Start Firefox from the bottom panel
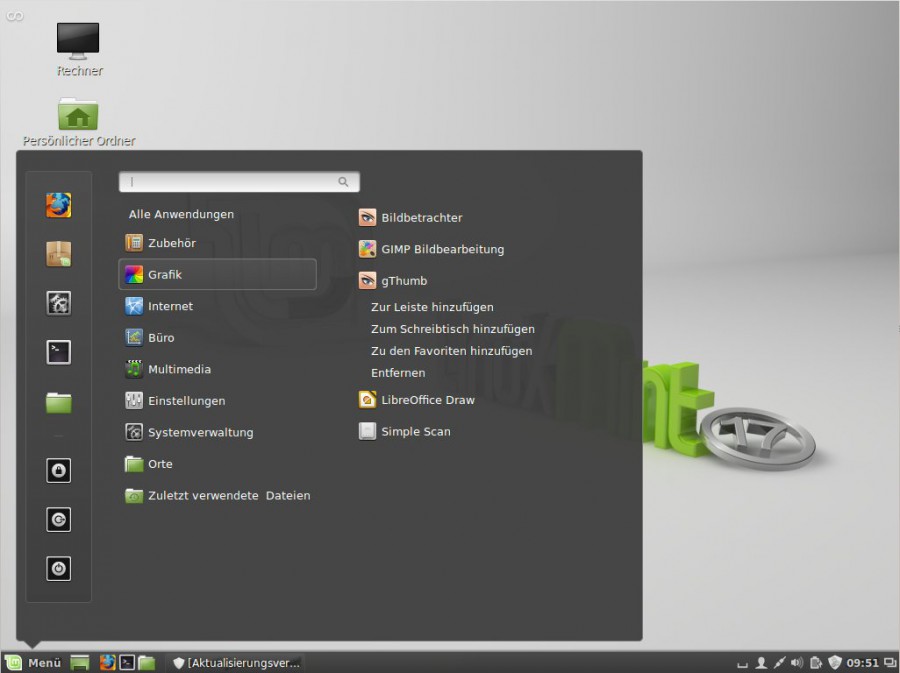Screen dimensions: 900x673 pos(107,662)
